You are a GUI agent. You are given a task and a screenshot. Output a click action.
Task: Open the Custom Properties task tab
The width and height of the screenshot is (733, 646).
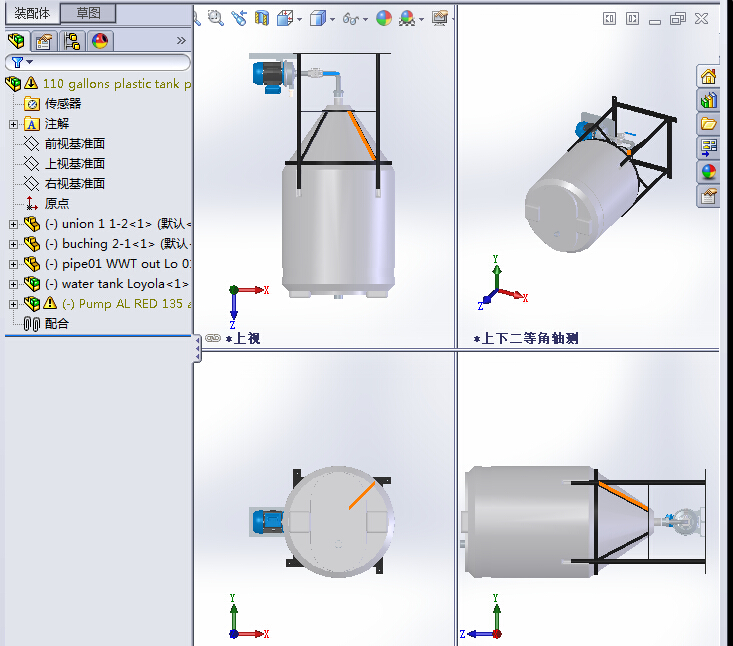[708, 196]
